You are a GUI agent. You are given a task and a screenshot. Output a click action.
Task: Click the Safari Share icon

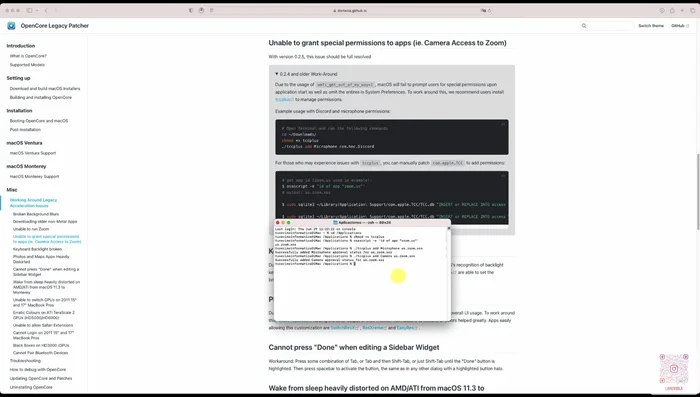(672, 10)
